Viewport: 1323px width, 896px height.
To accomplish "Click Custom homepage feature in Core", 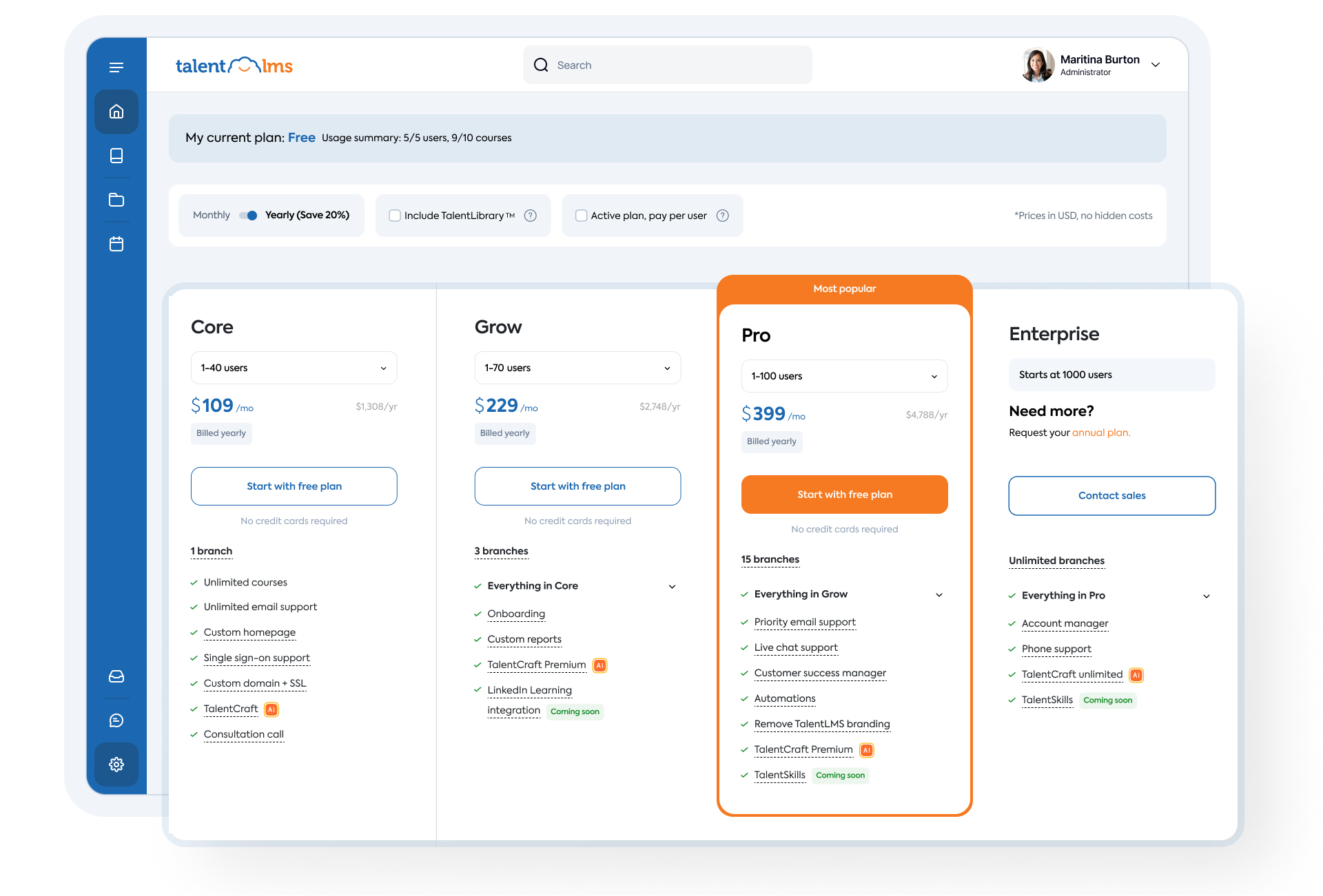I will click(x=249, y=632).
